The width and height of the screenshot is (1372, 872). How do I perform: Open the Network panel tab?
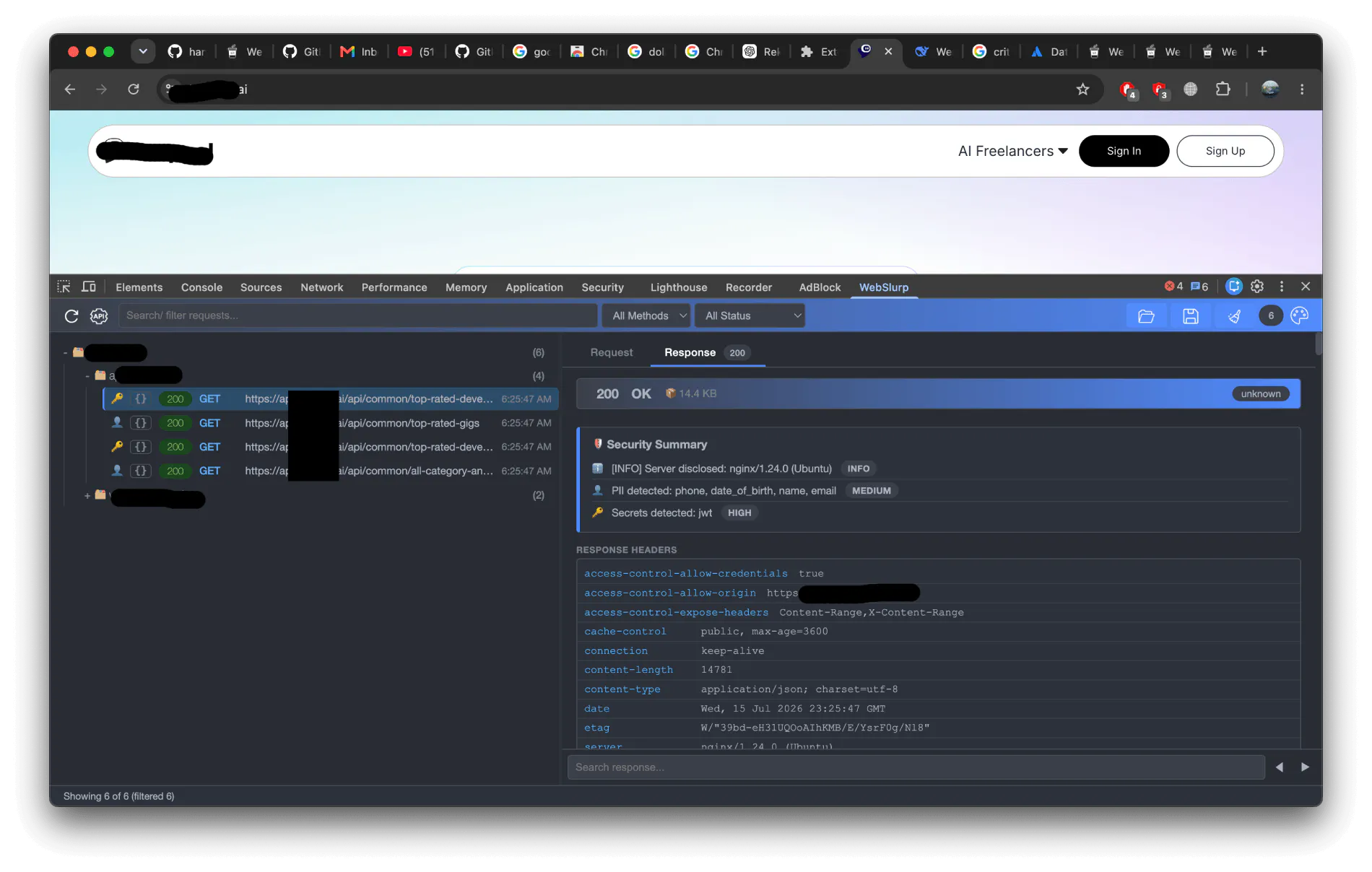(322, 287)
